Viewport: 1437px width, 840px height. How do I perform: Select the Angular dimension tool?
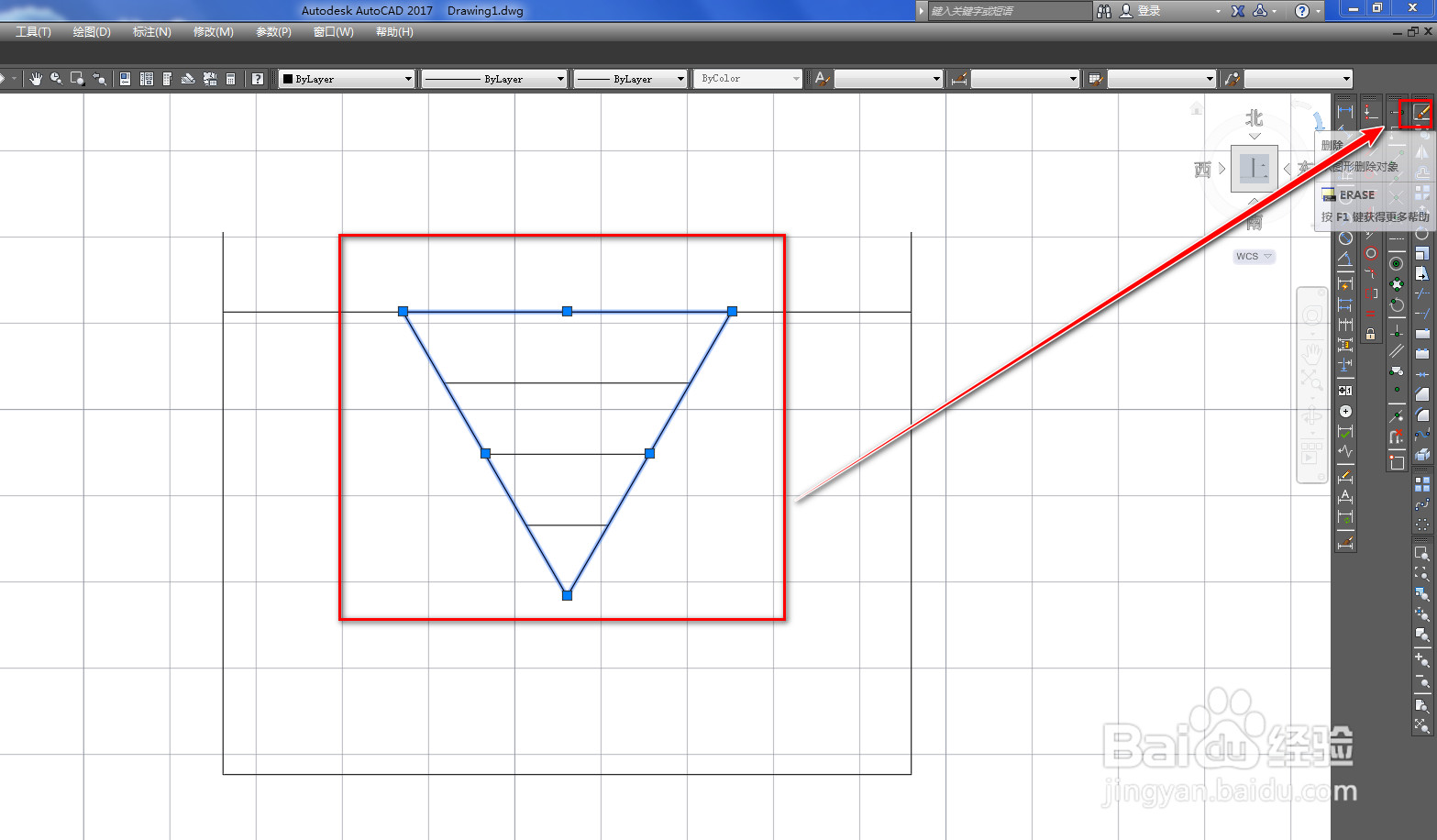(1345, 260)
